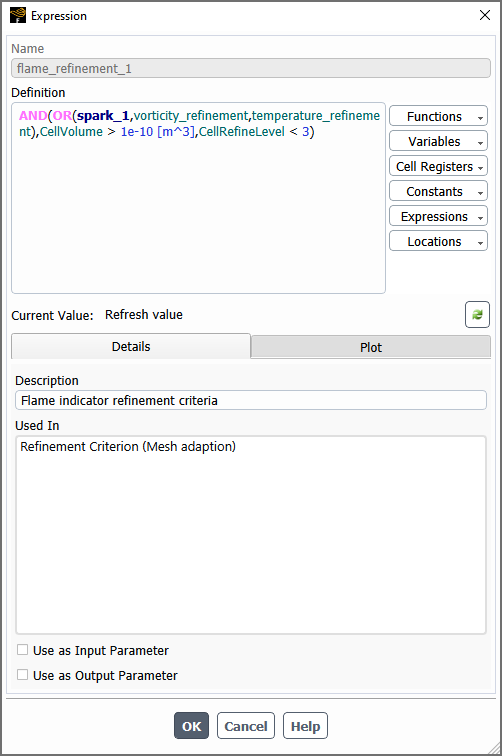Open the Locations dropdown
The image size is (502, 756).
click(438, 242)
